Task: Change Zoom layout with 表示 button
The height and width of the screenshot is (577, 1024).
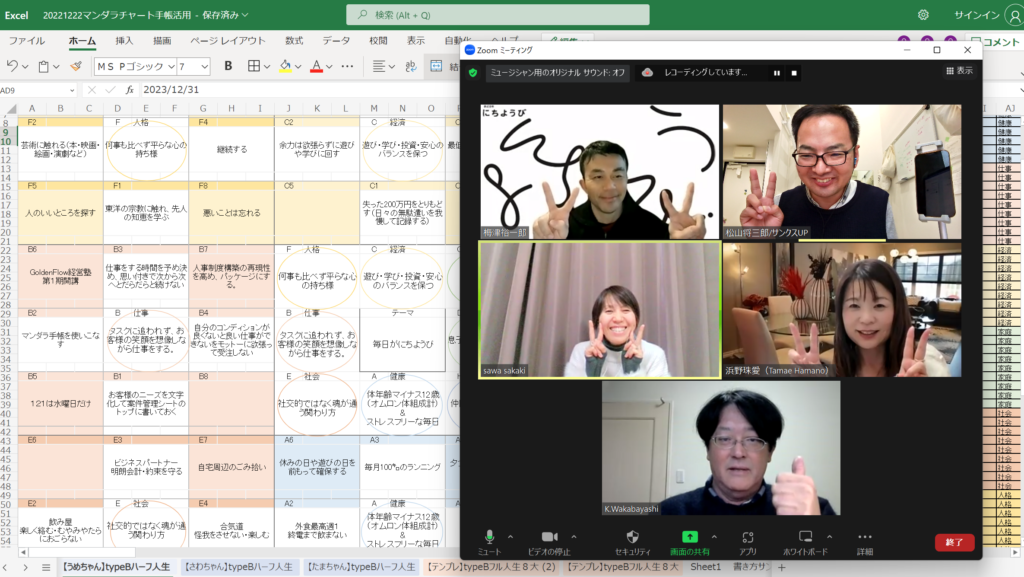Action: (959, 71)
